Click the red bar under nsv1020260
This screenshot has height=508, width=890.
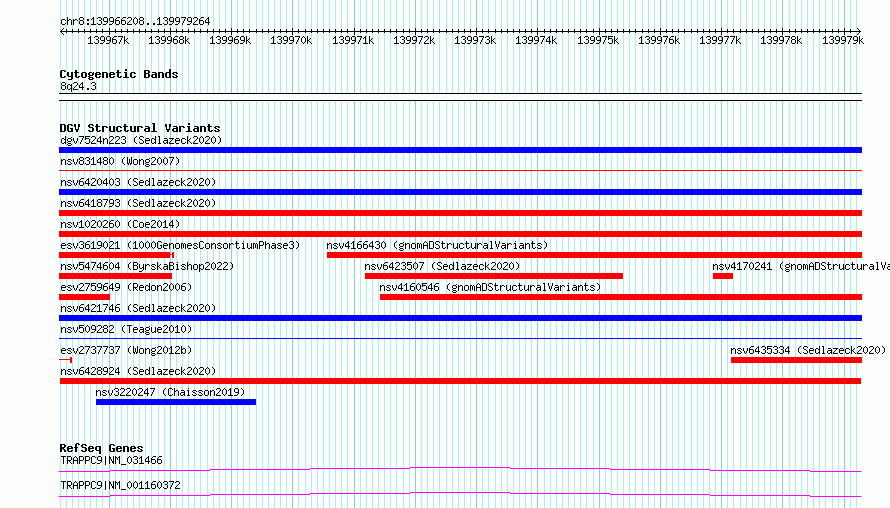(460, 234)
